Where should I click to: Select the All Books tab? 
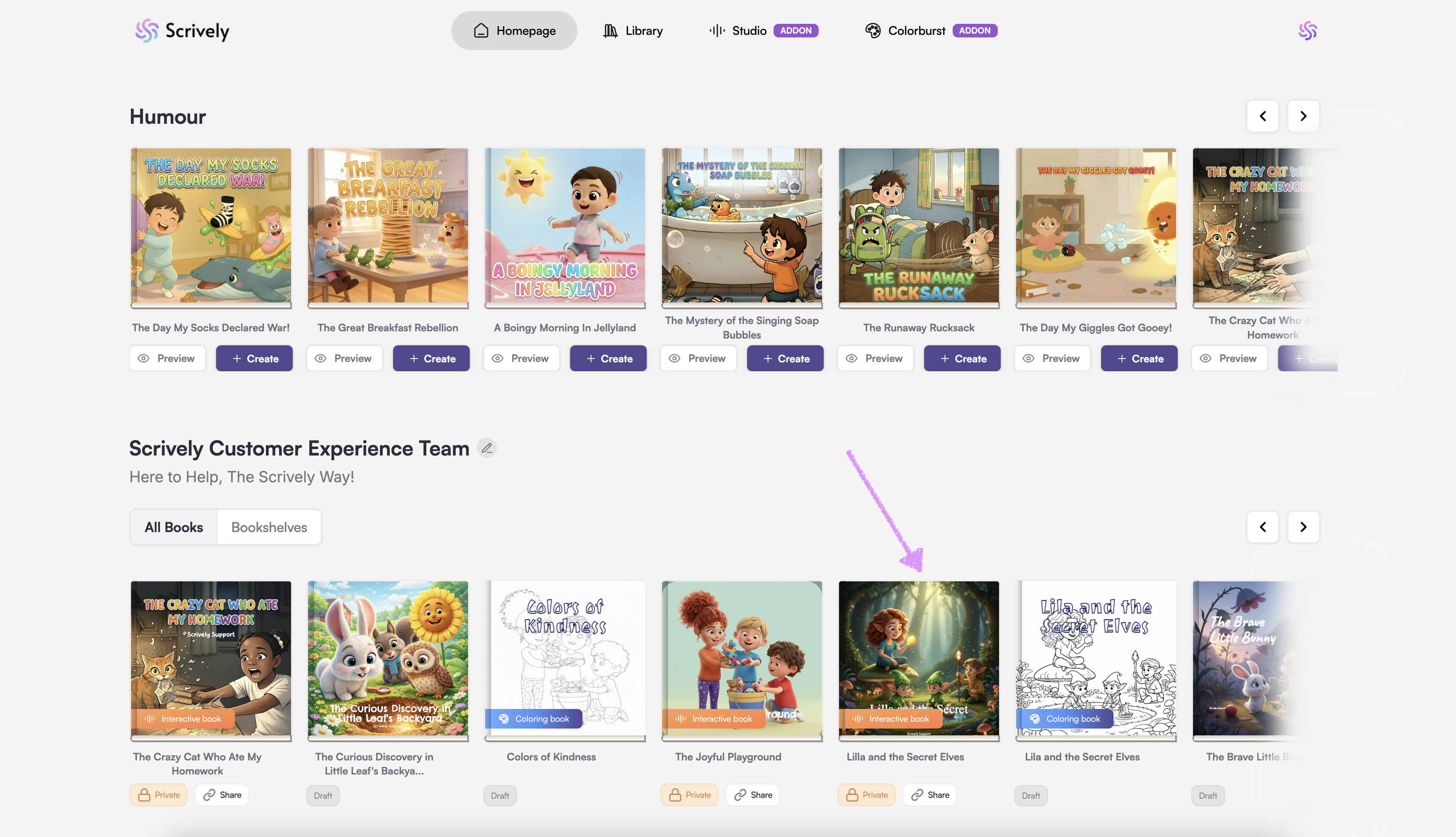point(174,527)
